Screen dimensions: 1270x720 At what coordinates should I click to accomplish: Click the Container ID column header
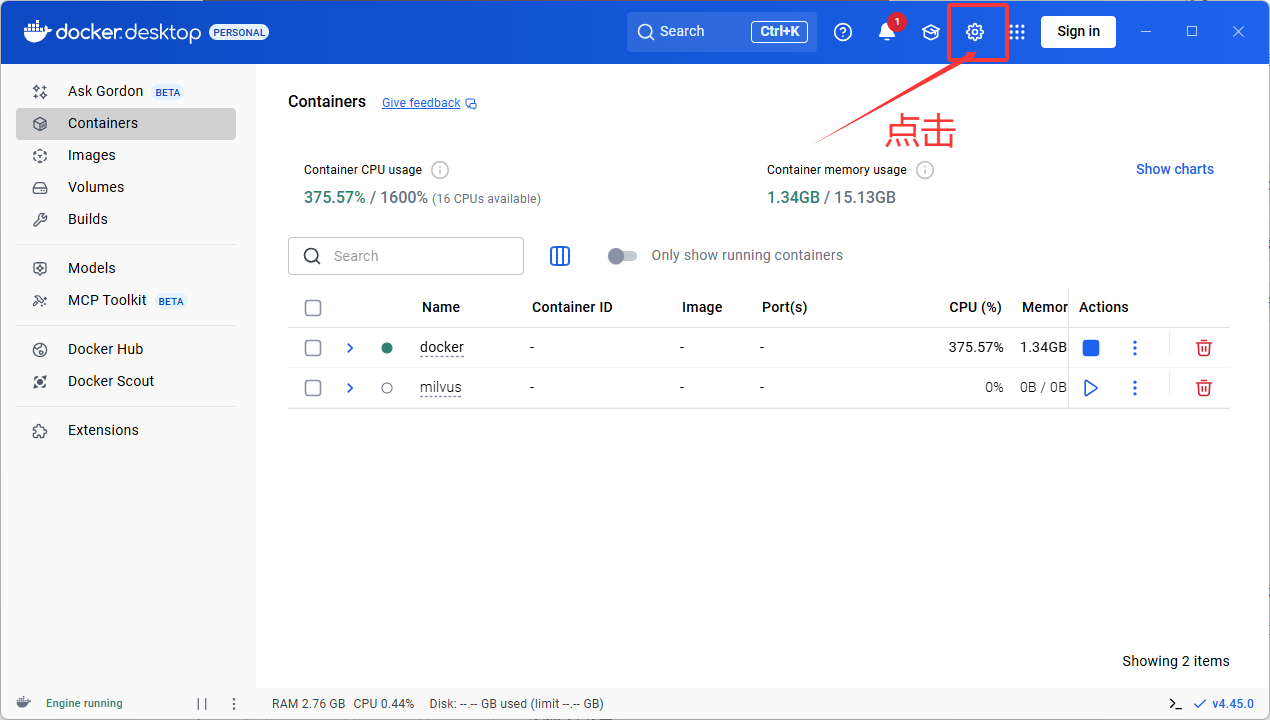click(572, 308)
